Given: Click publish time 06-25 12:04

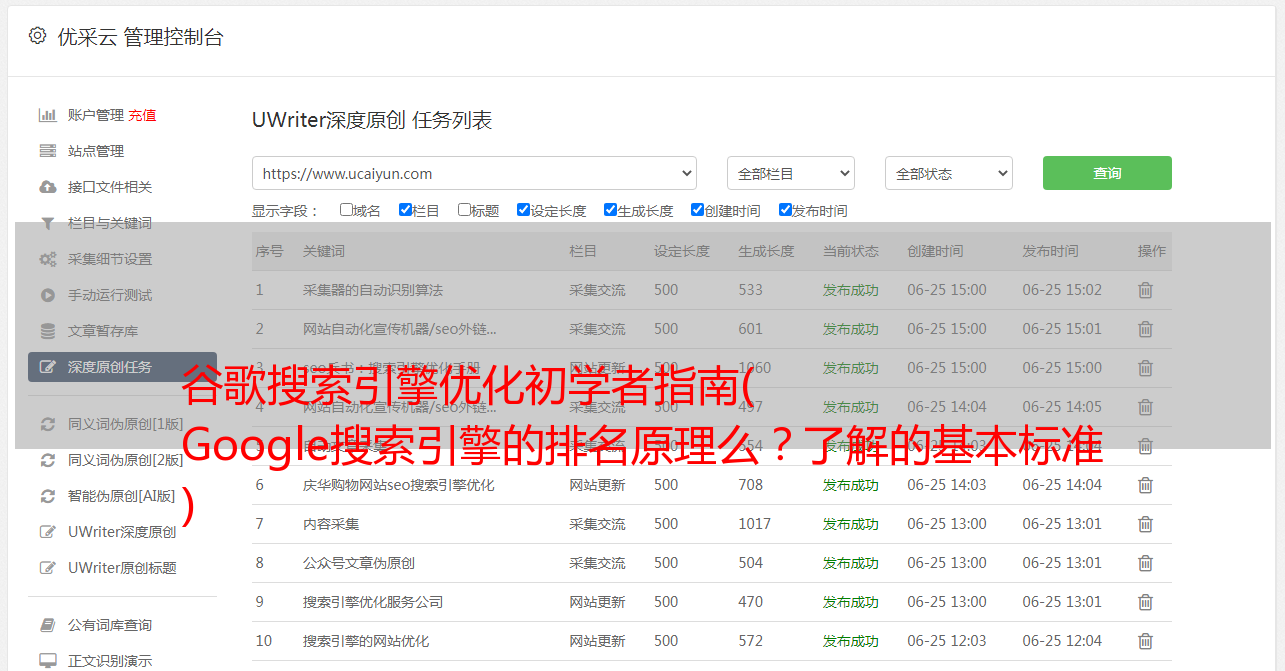Looking at the screenshot, I should pyautogui.click(x=1062, y=641).
